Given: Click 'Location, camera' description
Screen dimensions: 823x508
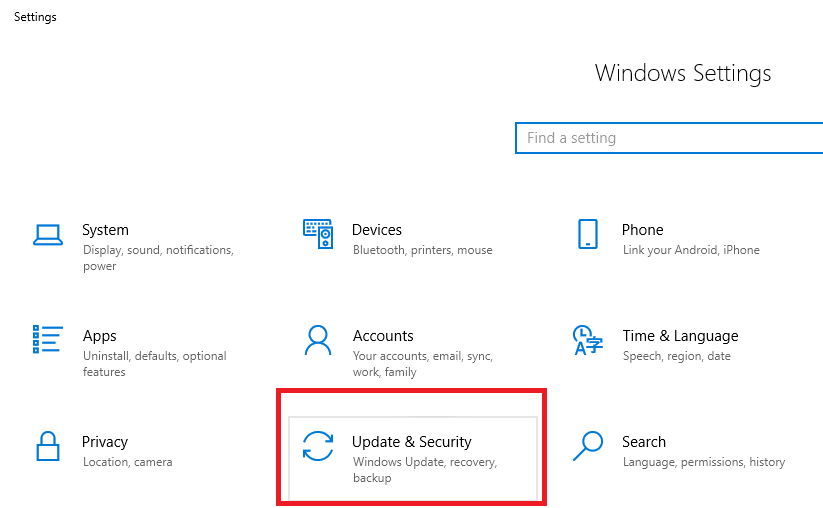Looking at the screenshot, I should pyautogui.click(x=128, y=462).
